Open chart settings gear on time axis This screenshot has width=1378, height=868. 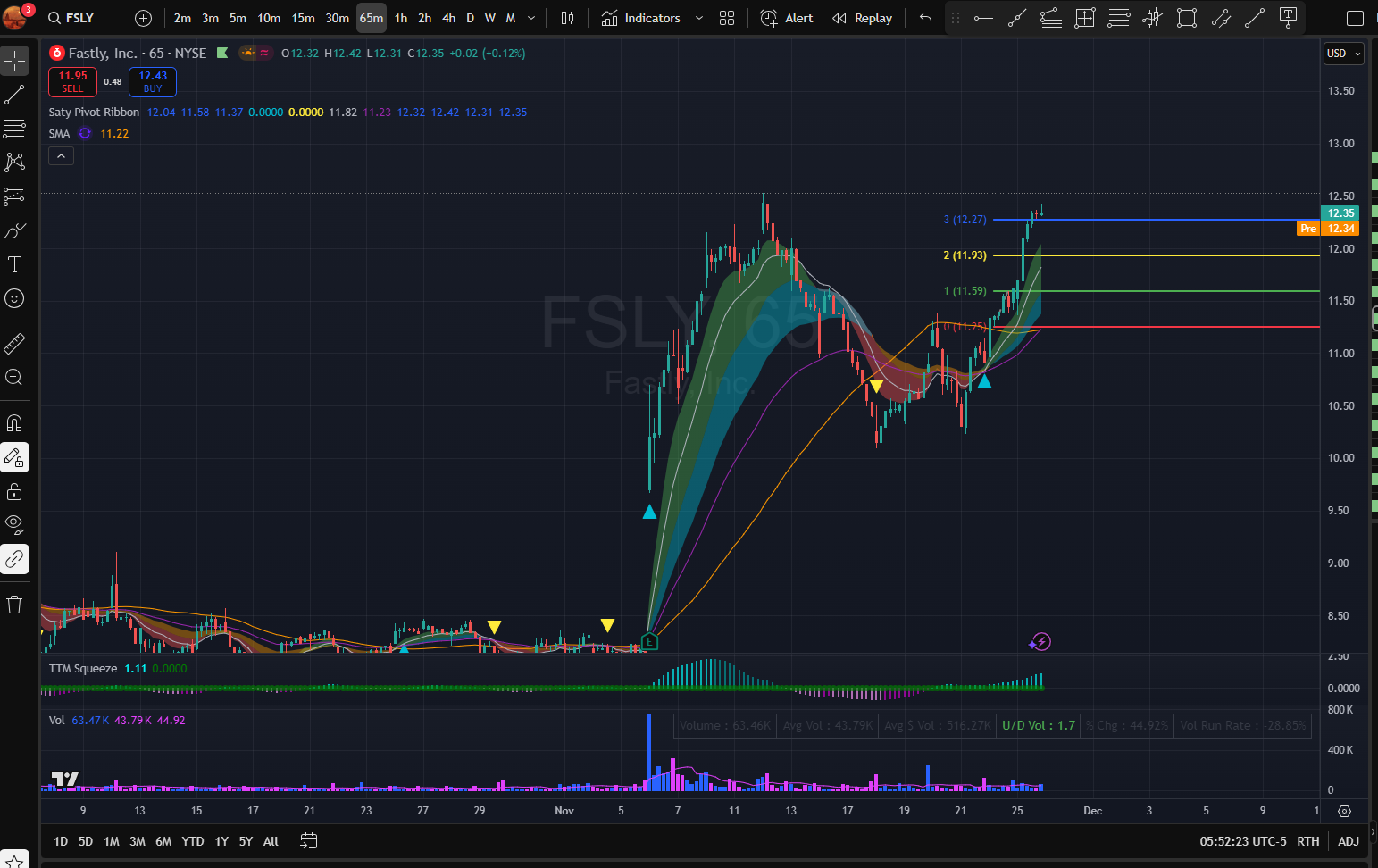coord(1344,811)
